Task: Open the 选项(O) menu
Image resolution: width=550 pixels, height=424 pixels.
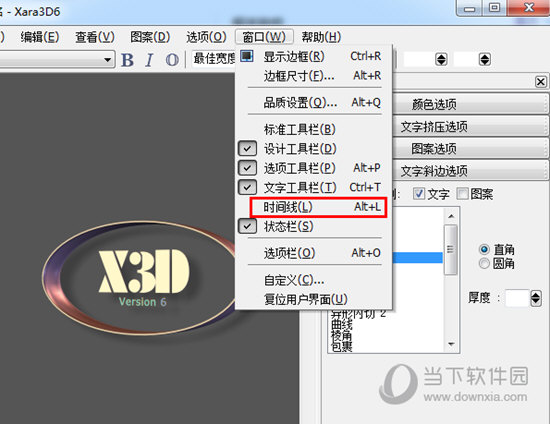Action: pos(206,37)
